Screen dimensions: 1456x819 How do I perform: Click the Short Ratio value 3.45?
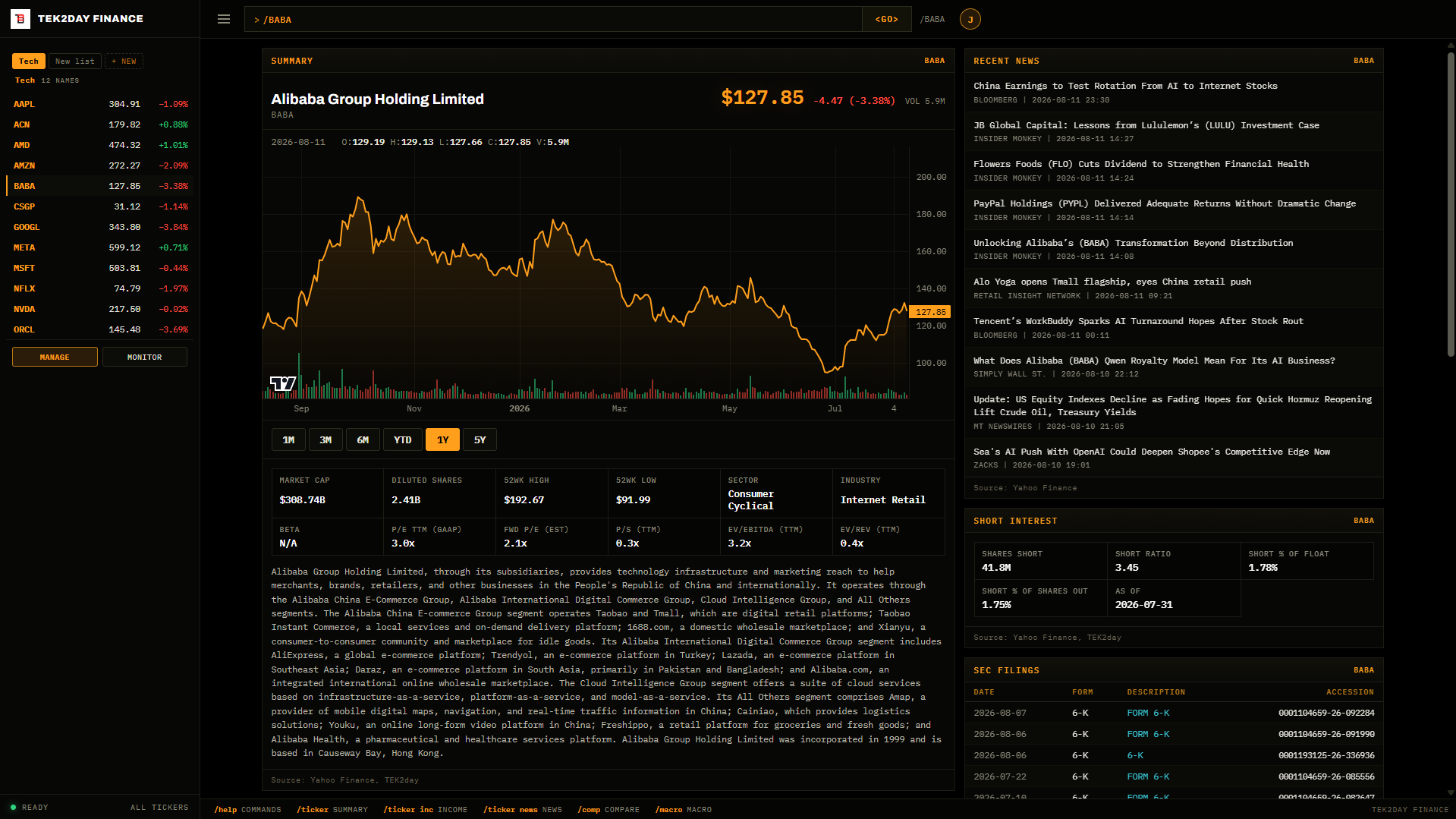[x=1127, y=568]
